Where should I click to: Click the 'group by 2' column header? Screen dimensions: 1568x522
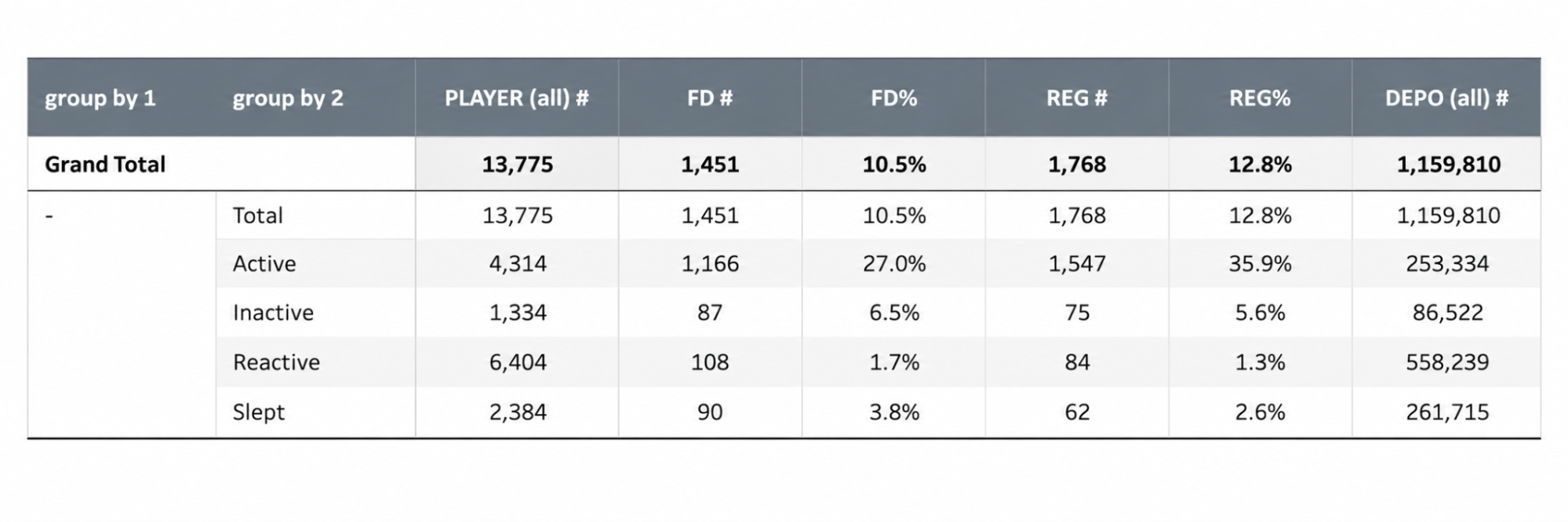[x=287, y=98]
